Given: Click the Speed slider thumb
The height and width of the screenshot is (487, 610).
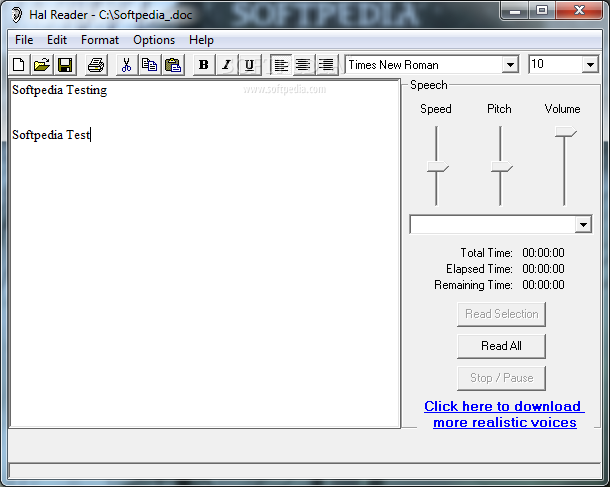Looking at the screenshot, I should pos(438,166).
